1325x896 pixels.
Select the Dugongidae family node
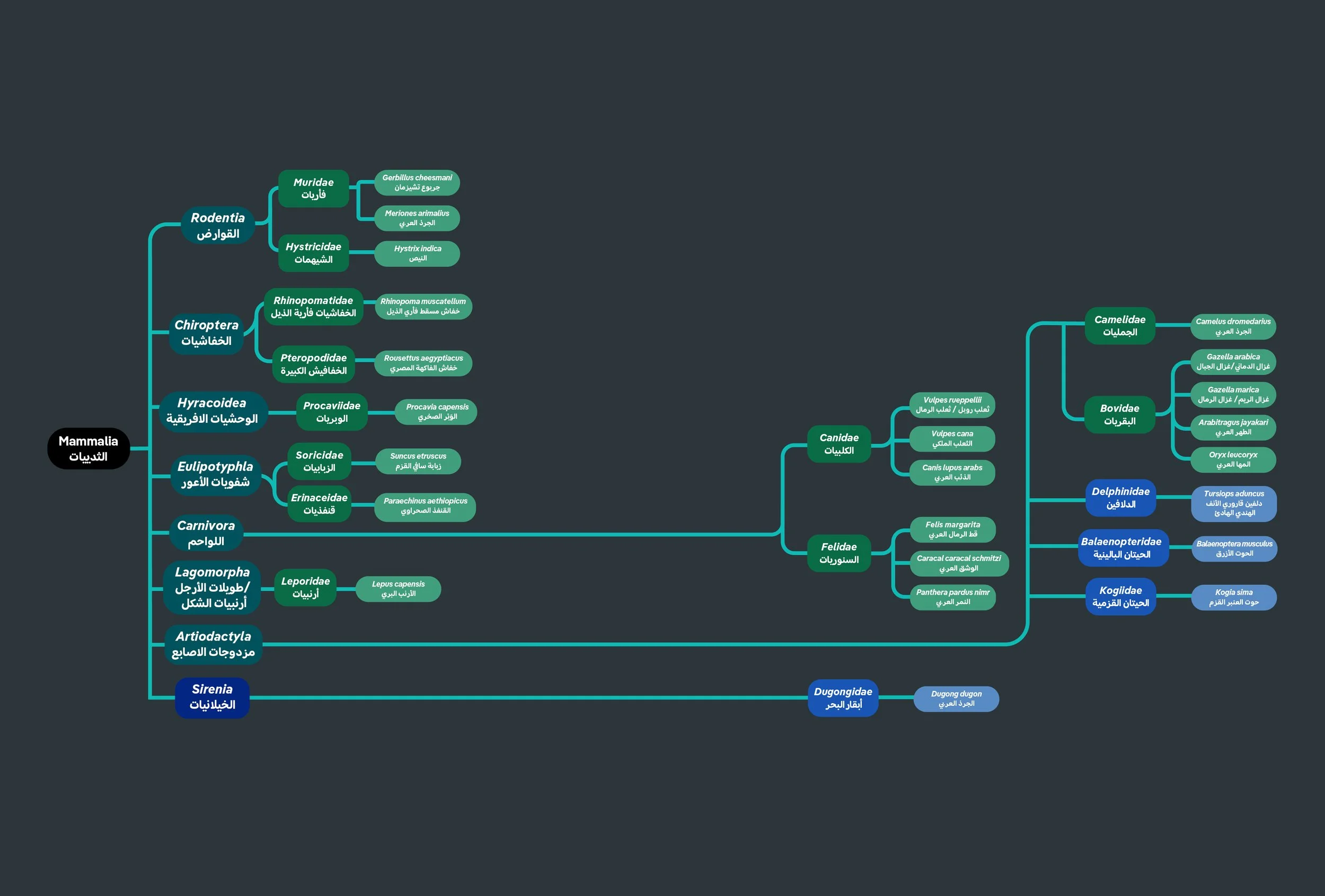(x=843, y=698)
